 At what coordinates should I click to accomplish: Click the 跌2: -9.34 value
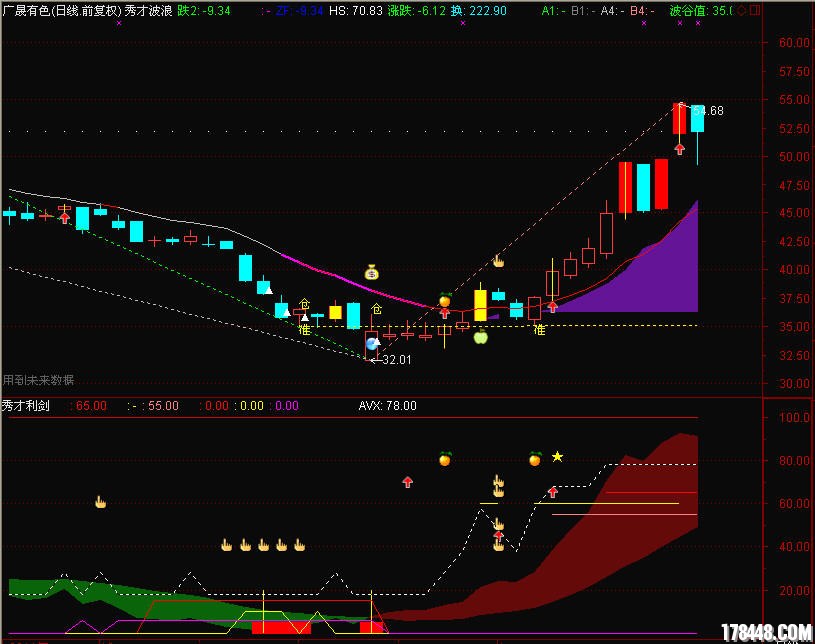203,10
